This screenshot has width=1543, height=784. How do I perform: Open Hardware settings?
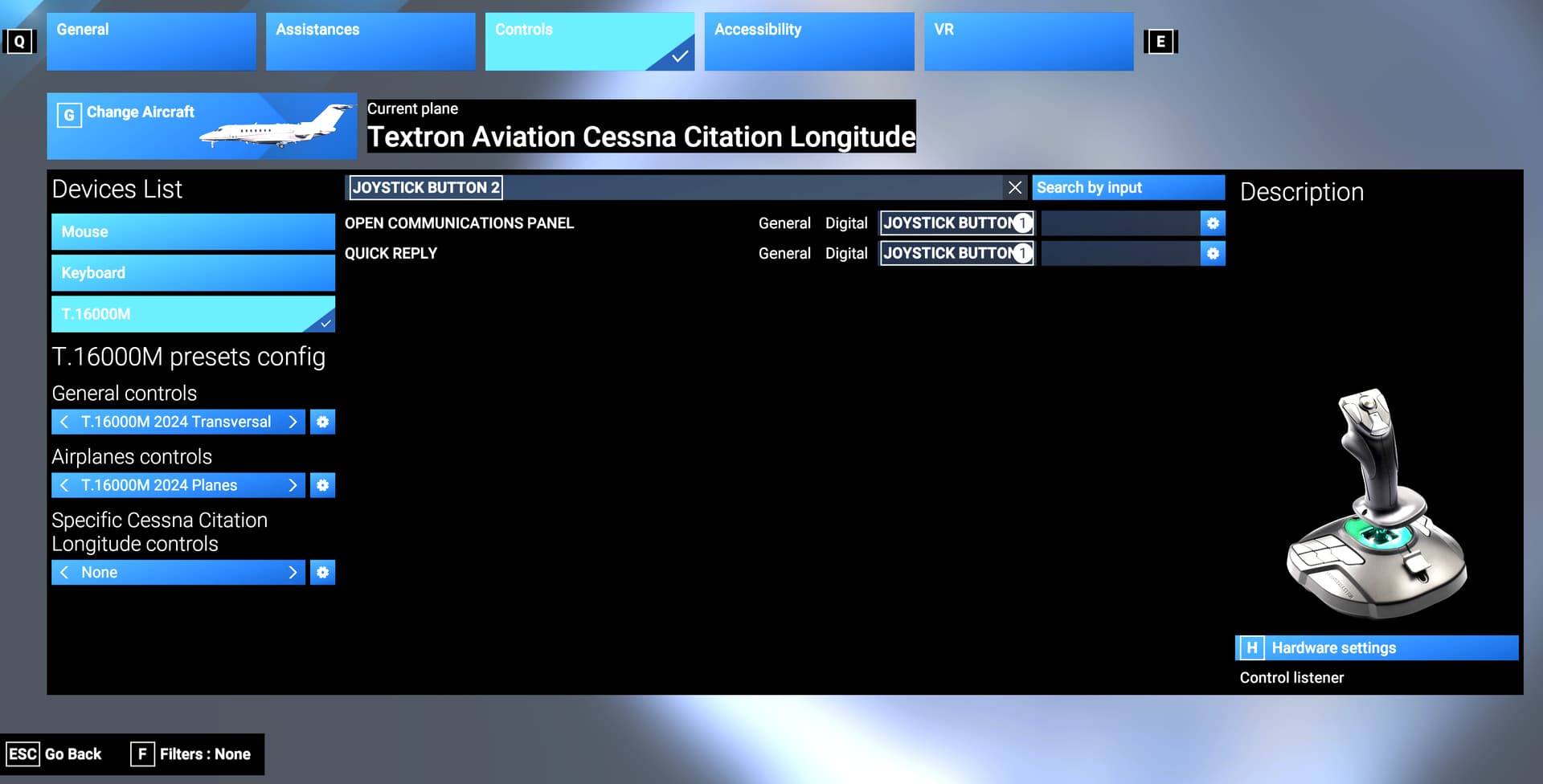pos(1377,648)
